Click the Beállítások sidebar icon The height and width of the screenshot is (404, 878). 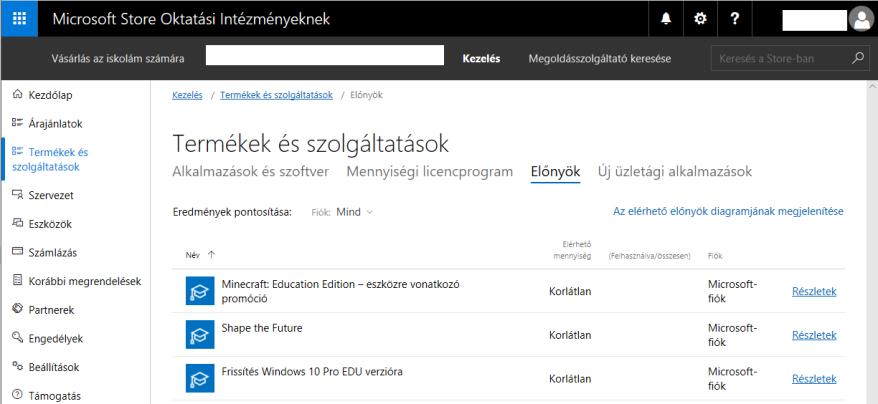18,367
